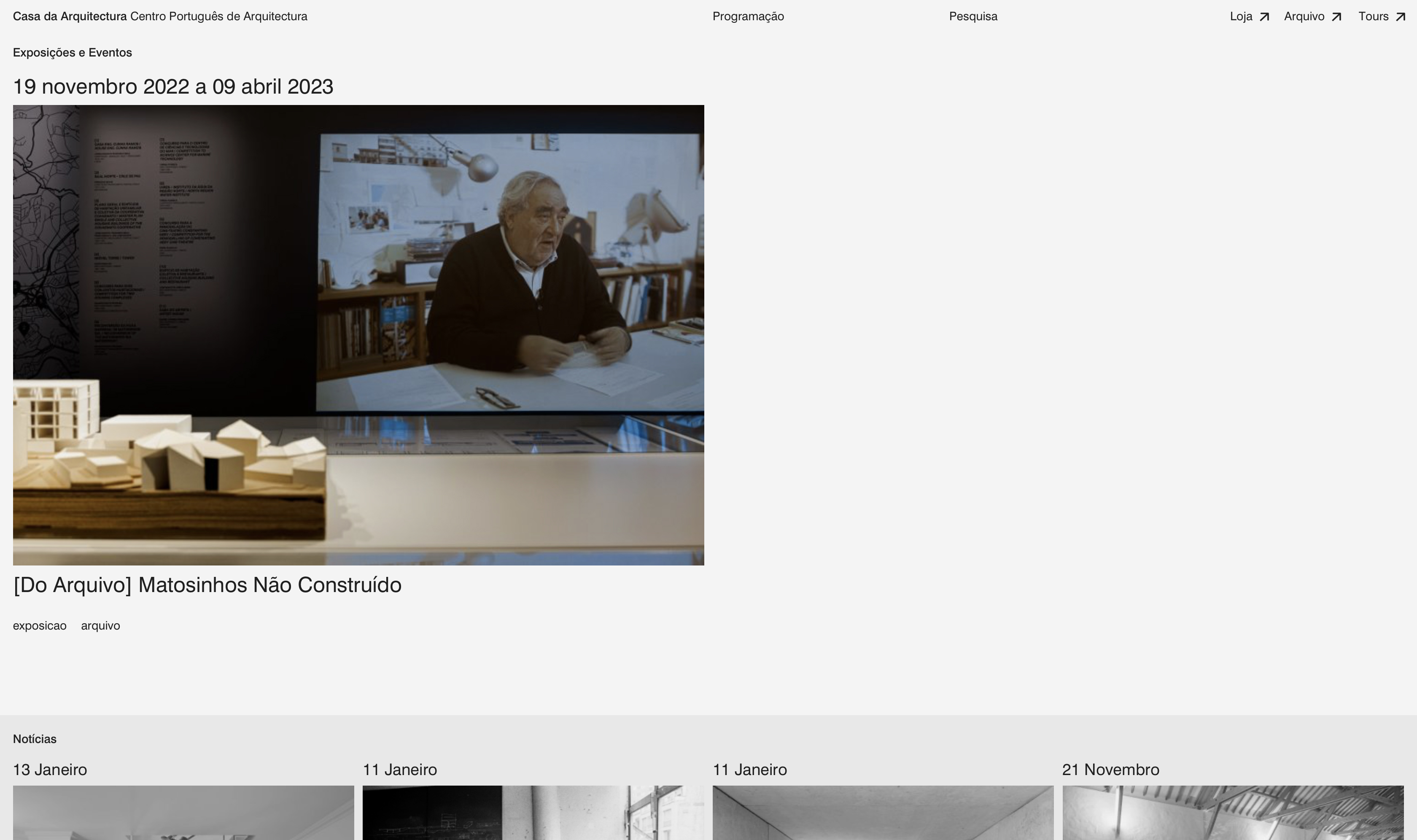Viewport: 1417px width, 840px height.
Task: Open the Programação menu item
Action: click(748, 16)
